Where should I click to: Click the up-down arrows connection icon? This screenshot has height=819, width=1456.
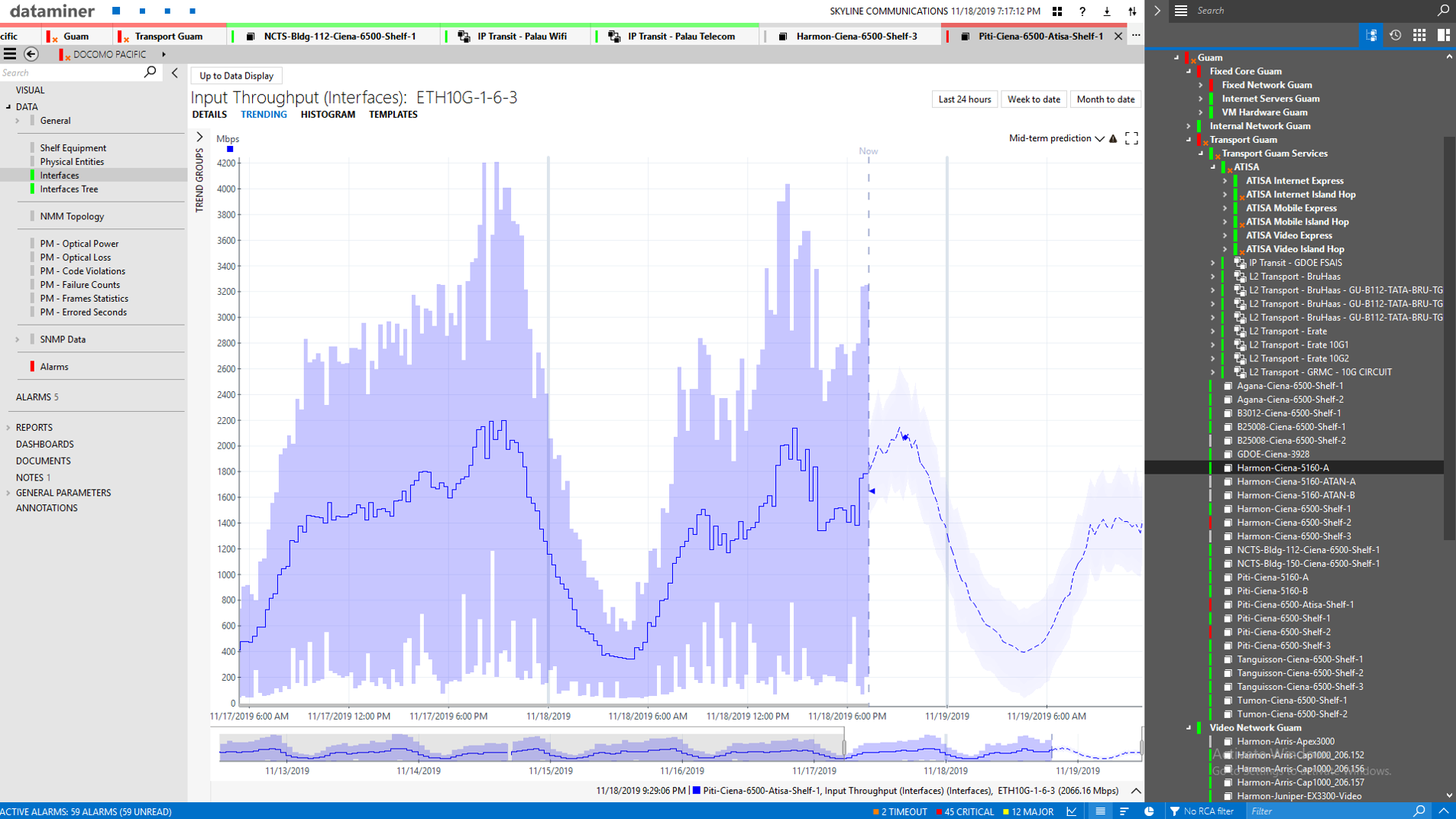[x=1132, y=11]
